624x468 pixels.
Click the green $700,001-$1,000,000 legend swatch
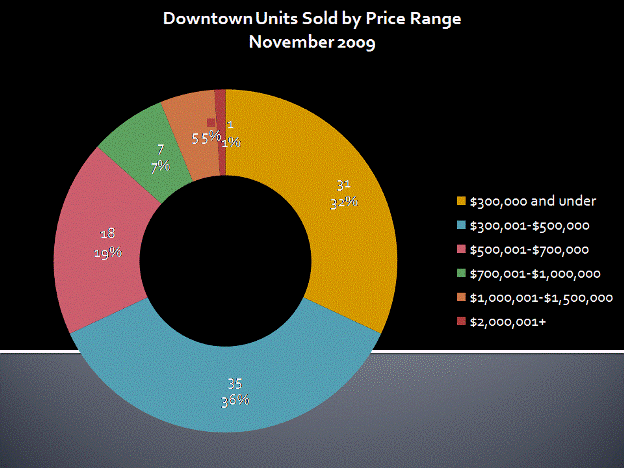point(461,273)
